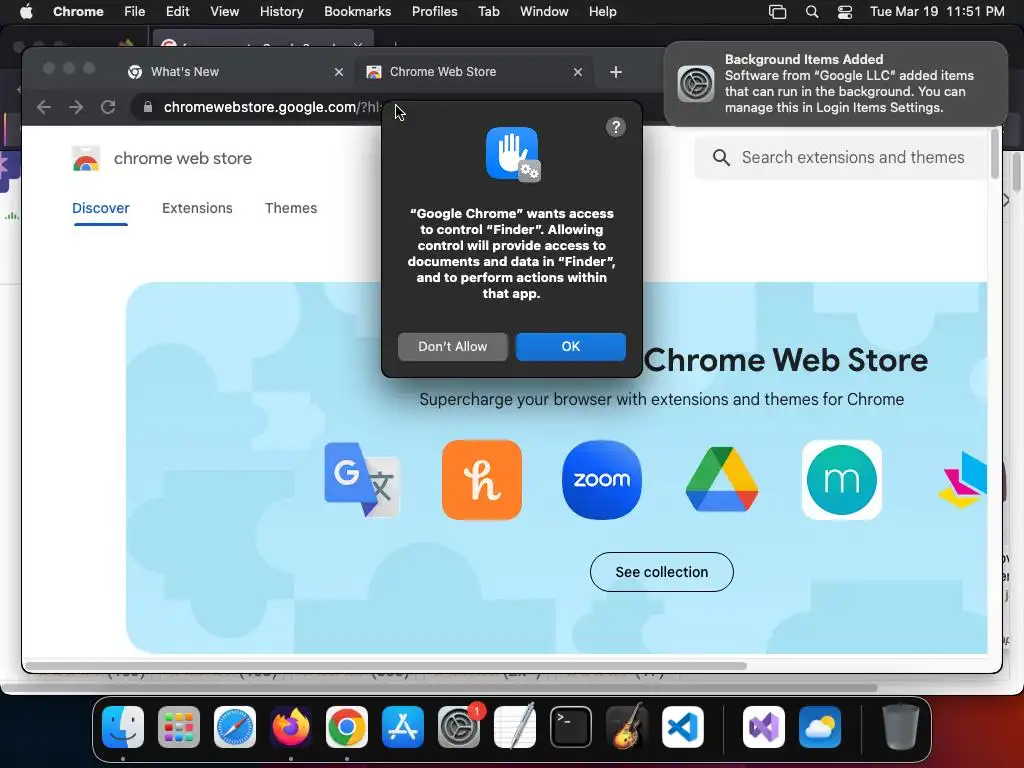Choose Don't Allow in the permission dialog

pos(453,347)
